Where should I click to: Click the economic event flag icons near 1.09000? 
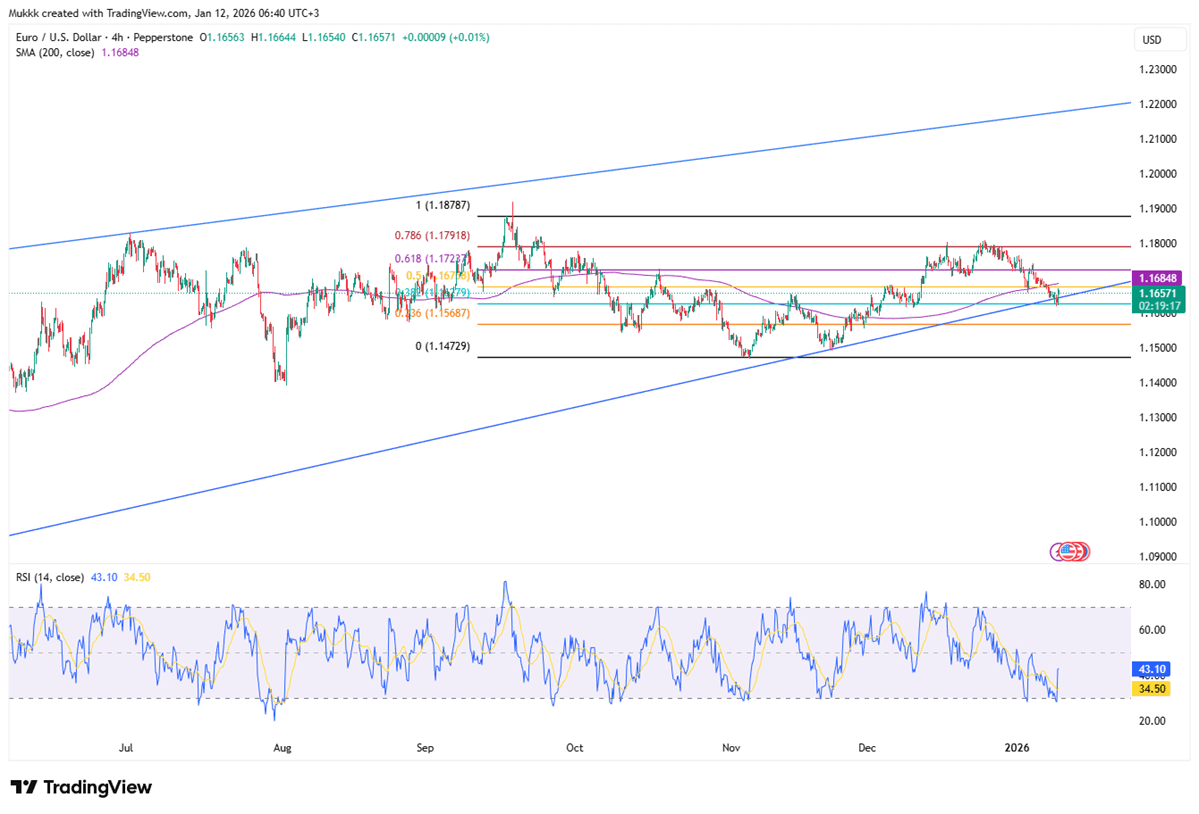(x=1069, y=550)
